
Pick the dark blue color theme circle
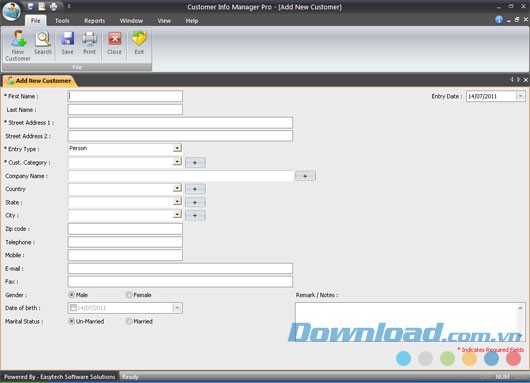[491, 359]
